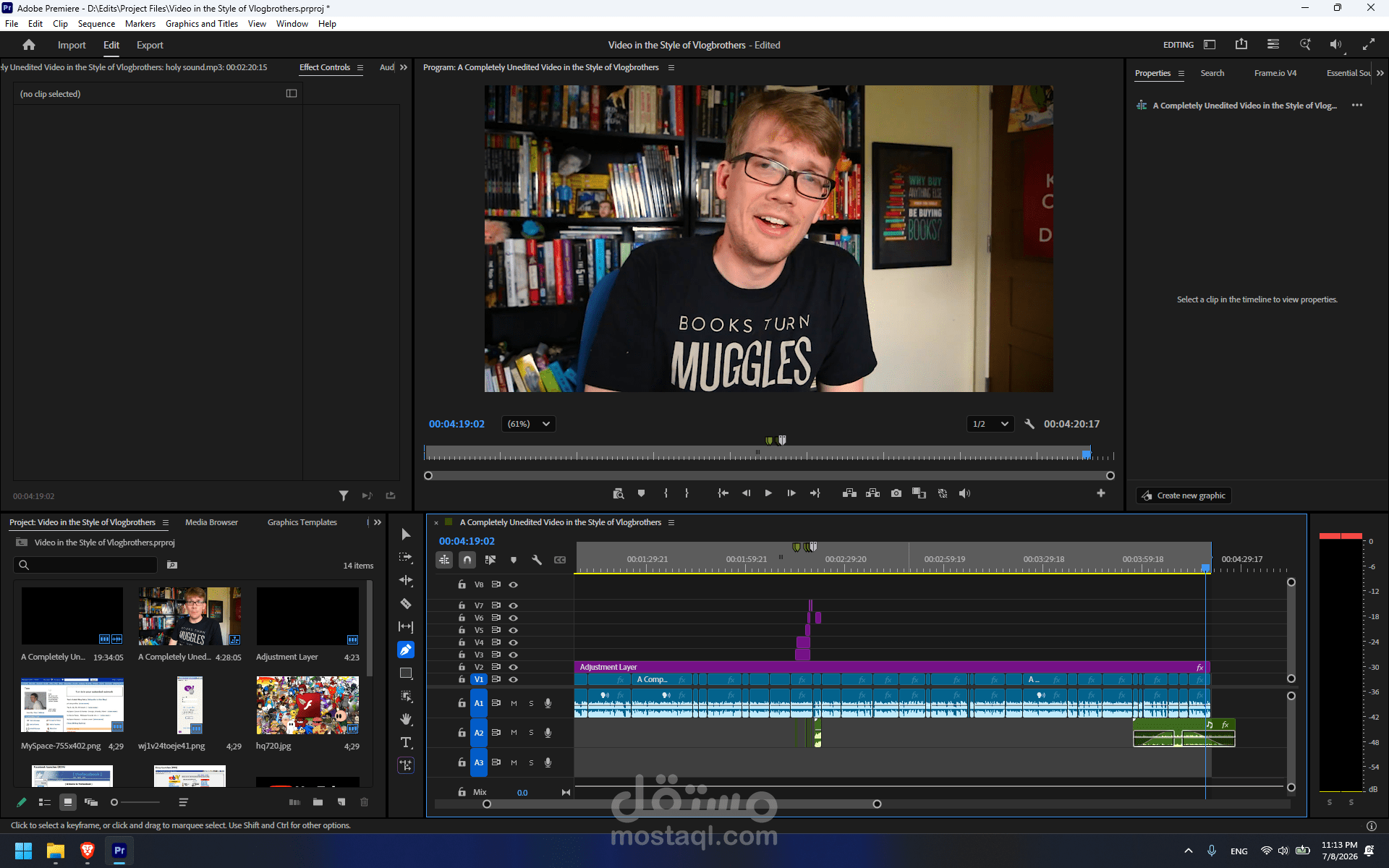Click New Item icon in Project panel
Image resolution: width=1389 pixels, height=868 pixels.
tap(341, 802)
